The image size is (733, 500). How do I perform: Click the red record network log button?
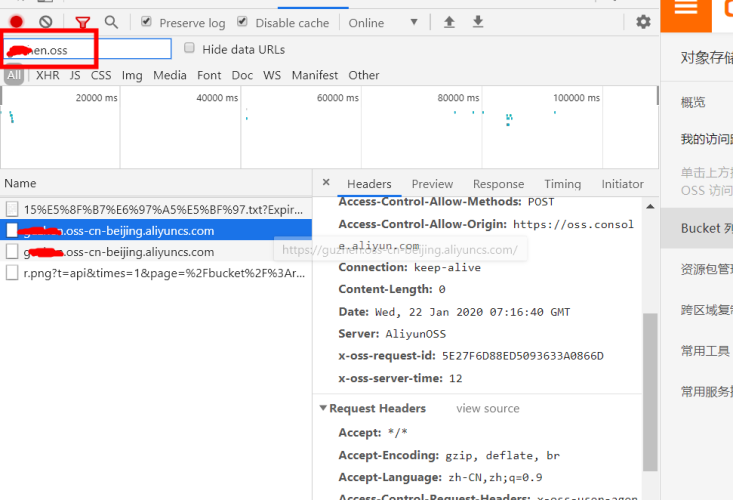tap(17, 22)
